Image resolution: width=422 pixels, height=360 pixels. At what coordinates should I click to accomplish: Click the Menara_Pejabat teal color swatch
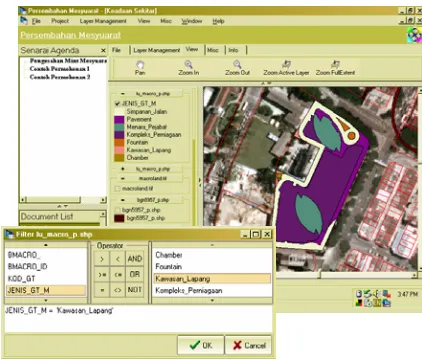click(119, 127)
